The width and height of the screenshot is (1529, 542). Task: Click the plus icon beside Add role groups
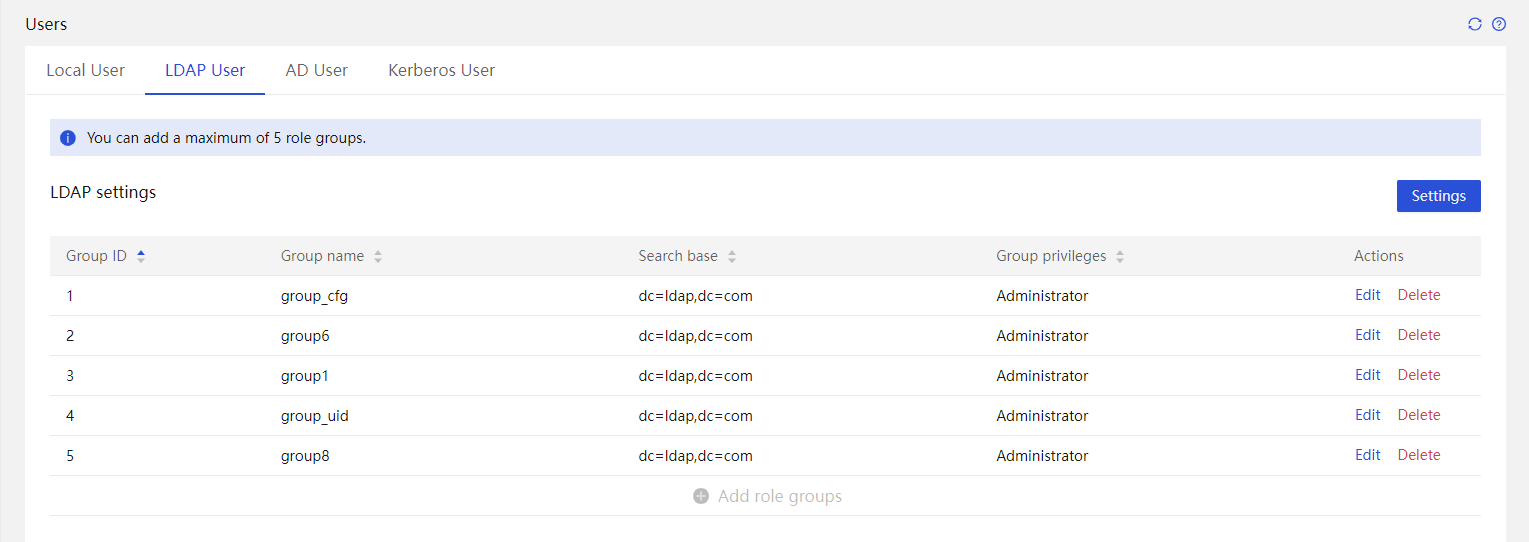(x=701, y=496)
